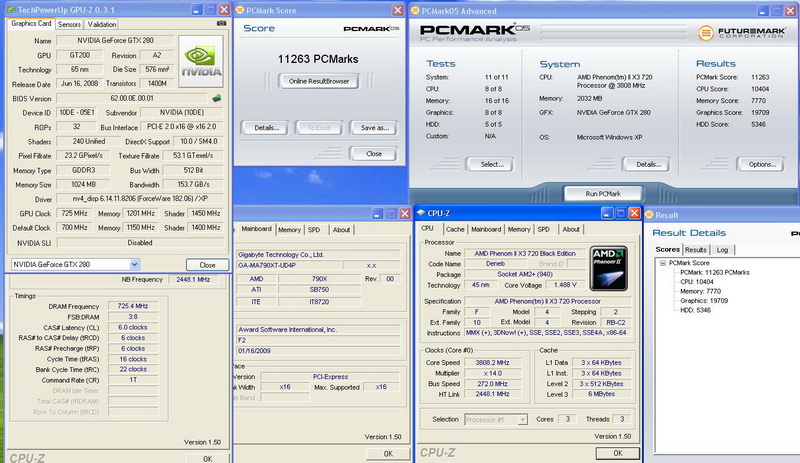Open the Validation tab in GPU-Z
Viewport: 800px width, 463px height.
(x=102, y=25)
